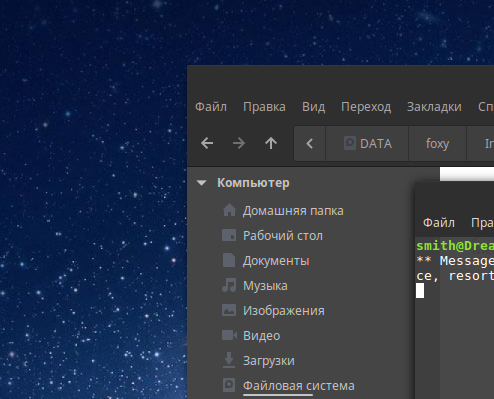Show earlier path segments with the path bar chevron
Viewport: 494px width, 399px height.
(310, 144)
